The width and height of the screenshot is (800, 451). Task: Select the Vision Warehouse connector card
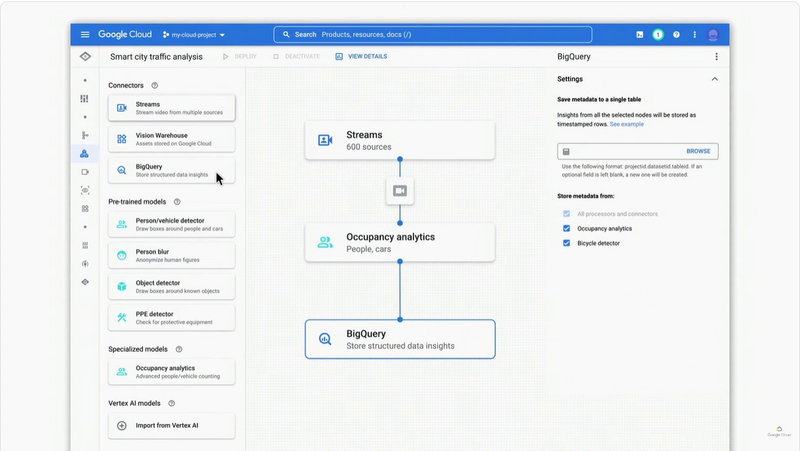[x=171, y=139]
